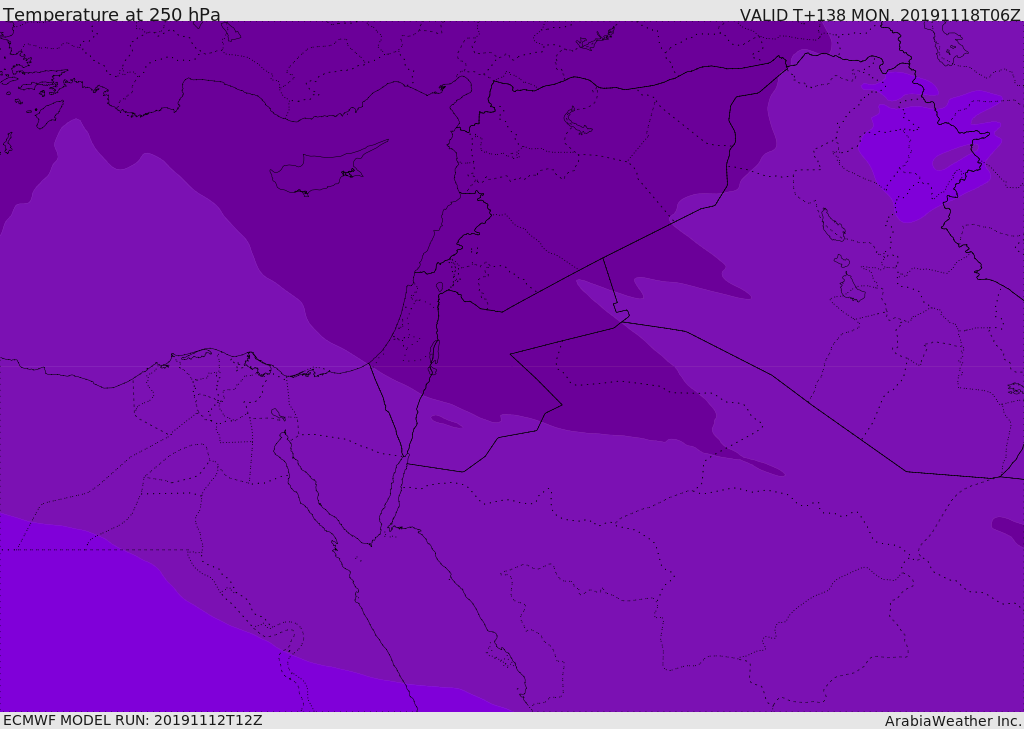Click the 'ArabiaWeather Inc.' credit text

pos(953,721)
